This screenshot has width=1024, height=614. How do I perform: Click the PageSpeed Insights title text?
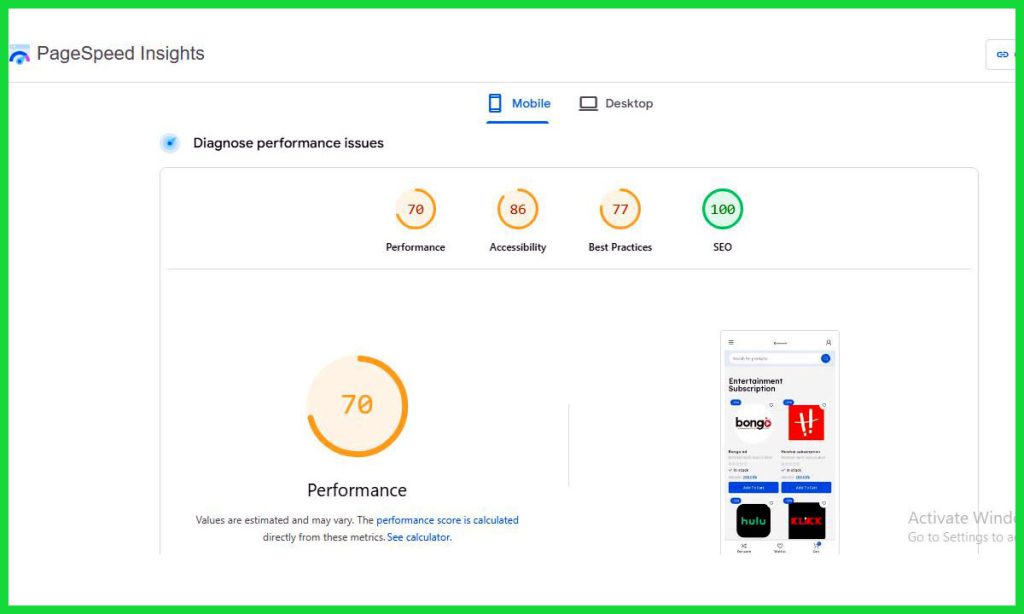pos(120,54)
